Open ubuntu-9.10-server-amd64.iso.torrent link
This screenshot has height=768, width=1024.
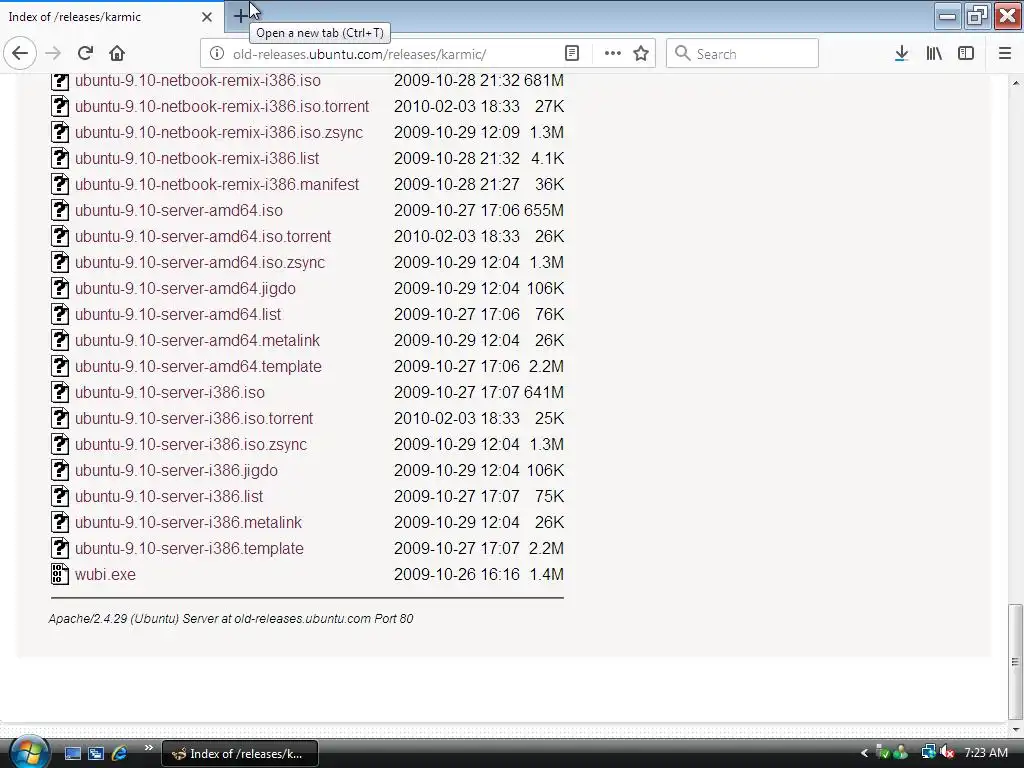coord(202,236)
